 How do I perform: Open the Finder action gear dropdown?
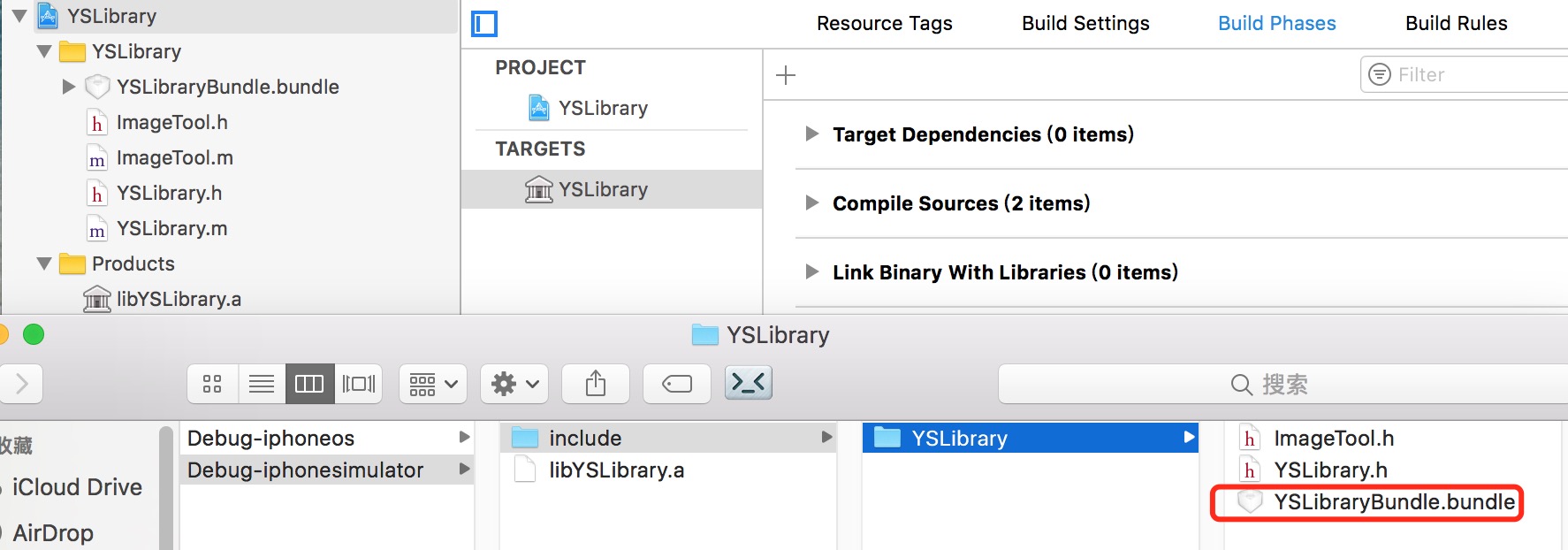[x=514, y=384]
